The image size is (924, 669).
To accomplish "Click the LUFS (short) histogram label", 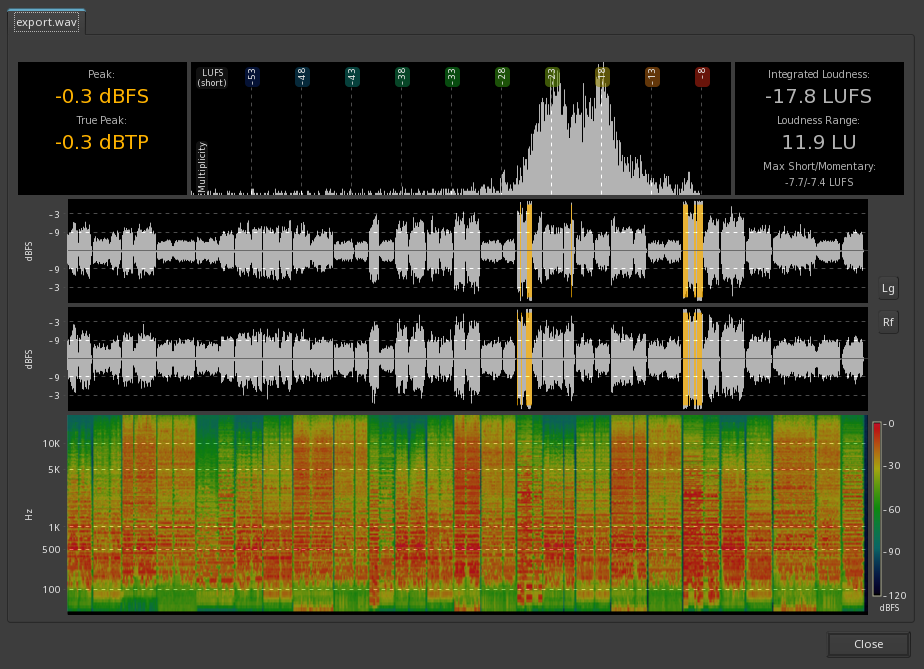I will pyautogui.click(x=212, y=77).
